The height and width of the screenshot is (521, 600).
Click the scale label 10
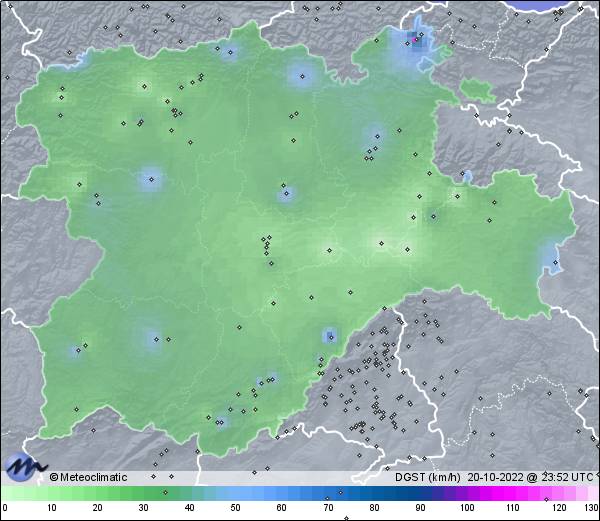pyautogui.click(x=51, y=508)
